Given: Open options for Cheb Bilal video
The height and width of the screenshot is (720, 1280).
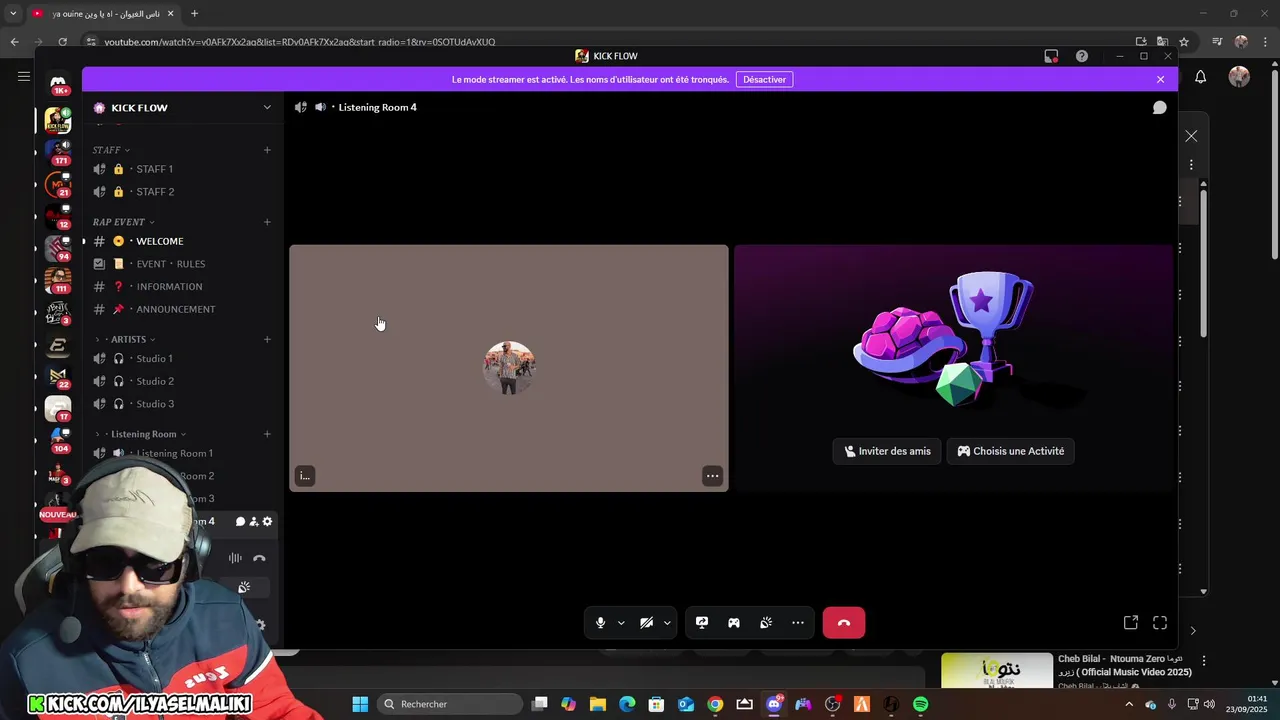Looking at the screenshot, I should [1204, 661].
